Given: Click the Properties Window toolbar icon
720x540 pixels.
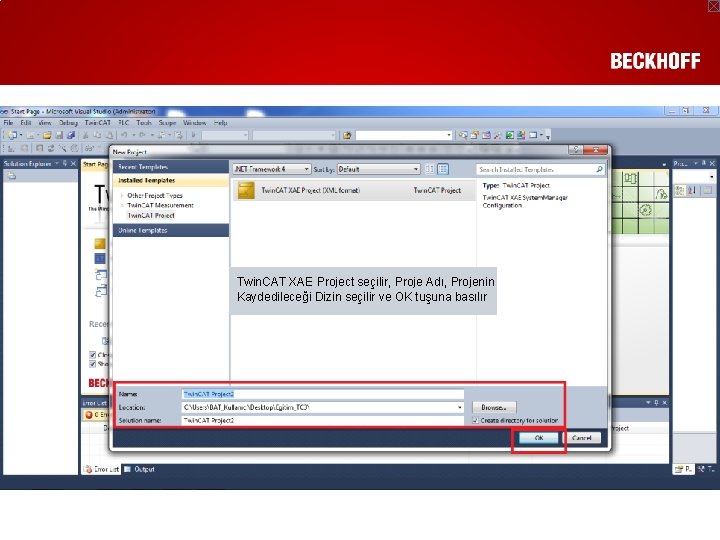Looking at the screenshot, I should pos(475,135).
